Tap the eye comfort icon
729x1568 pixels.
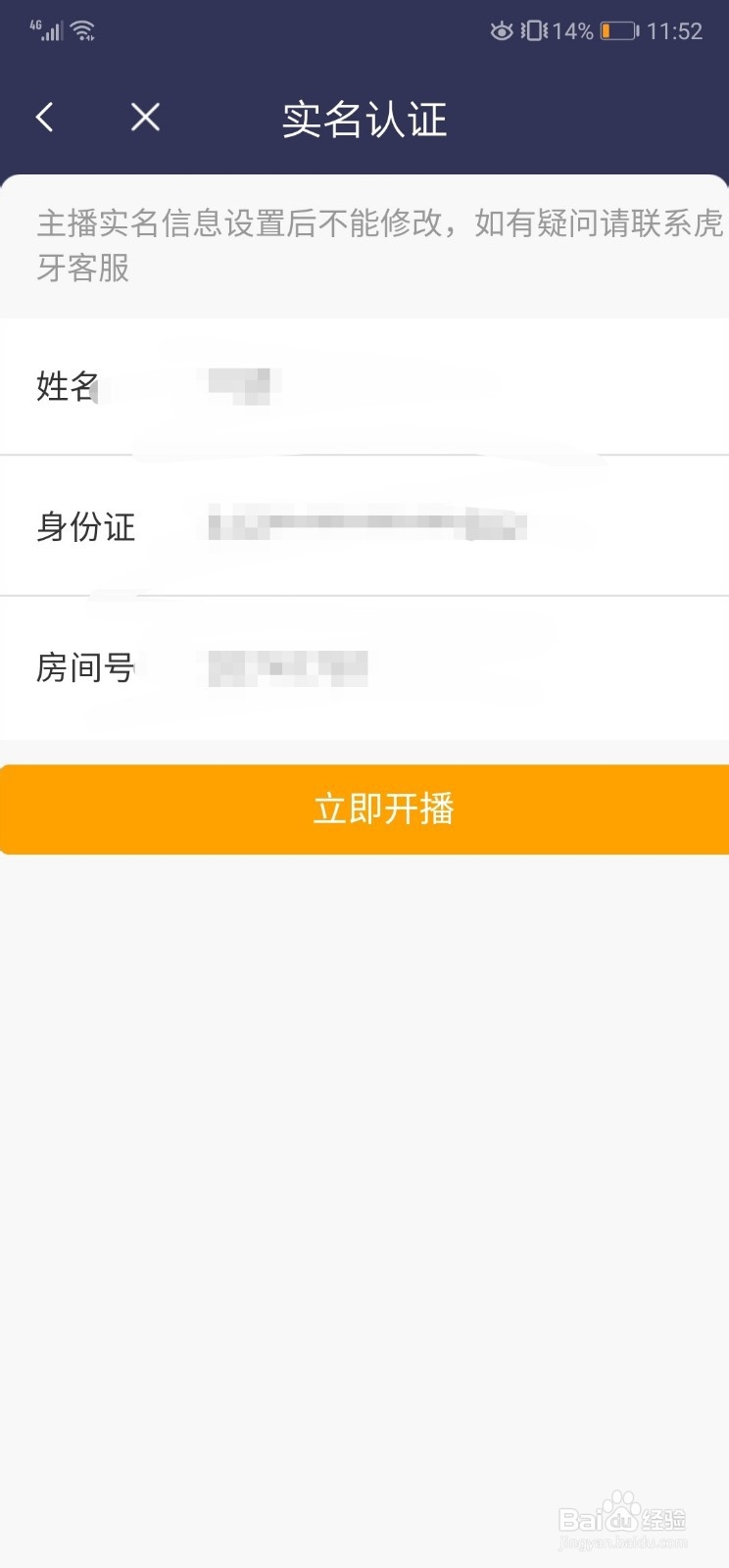click(x=502, y=31)
